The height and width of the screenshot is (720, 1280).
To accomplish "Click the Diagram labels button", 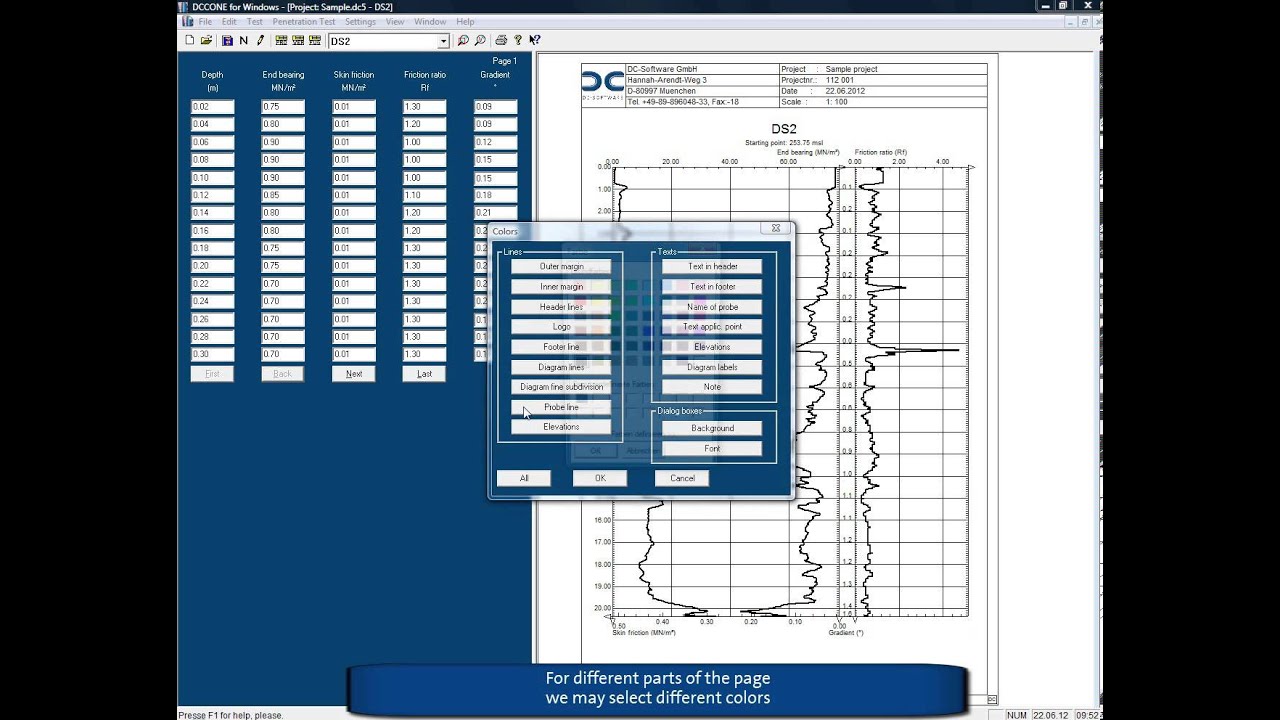I will point(712,367).
